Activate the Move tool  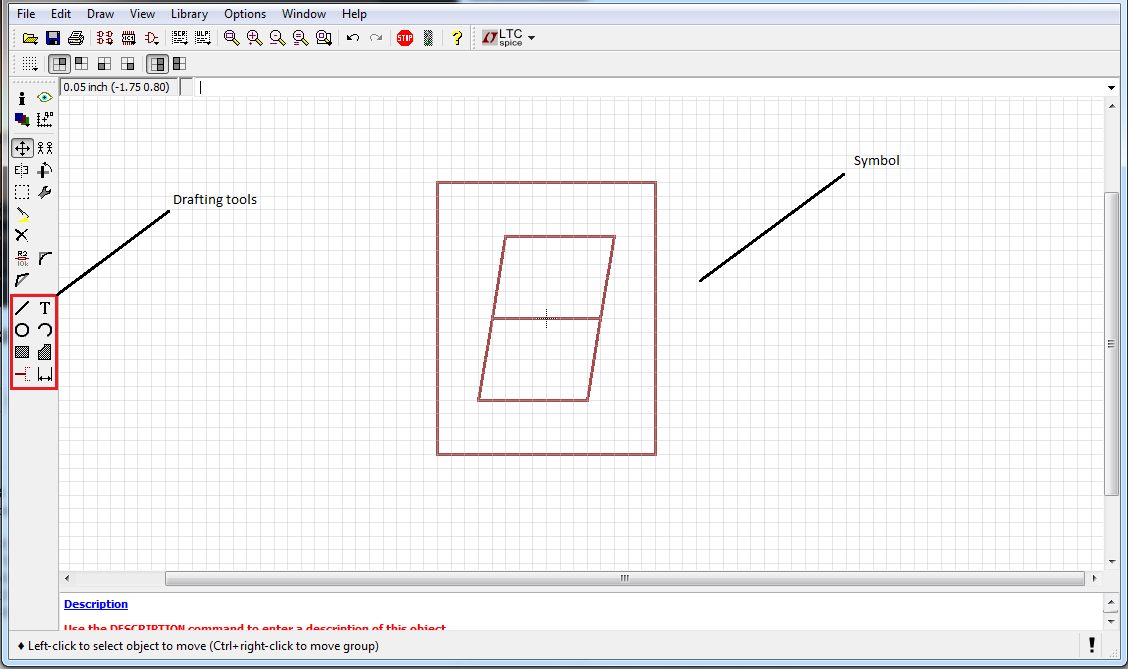(22, 147)
